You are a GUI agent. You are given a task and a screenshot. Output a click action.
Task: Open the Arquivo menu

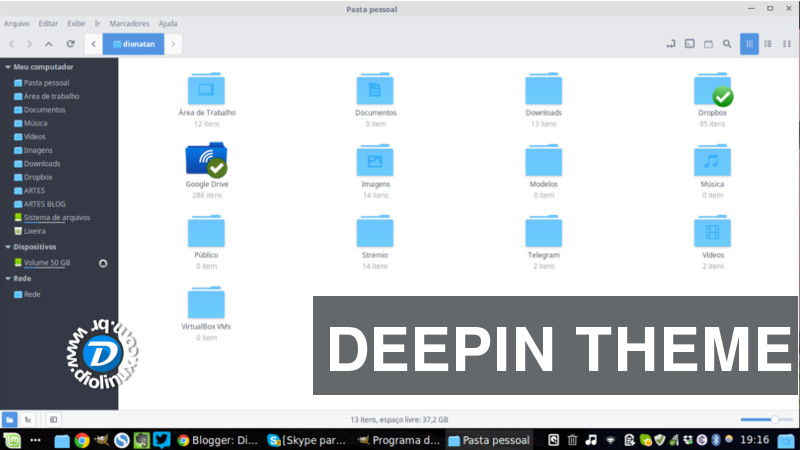(x=17, y=23)
